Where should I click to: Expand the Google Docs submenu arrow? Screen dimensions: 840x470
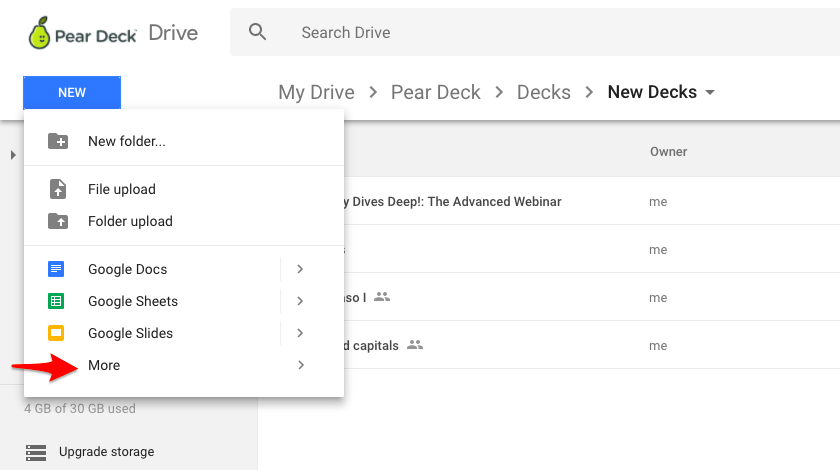pos(300,269)
